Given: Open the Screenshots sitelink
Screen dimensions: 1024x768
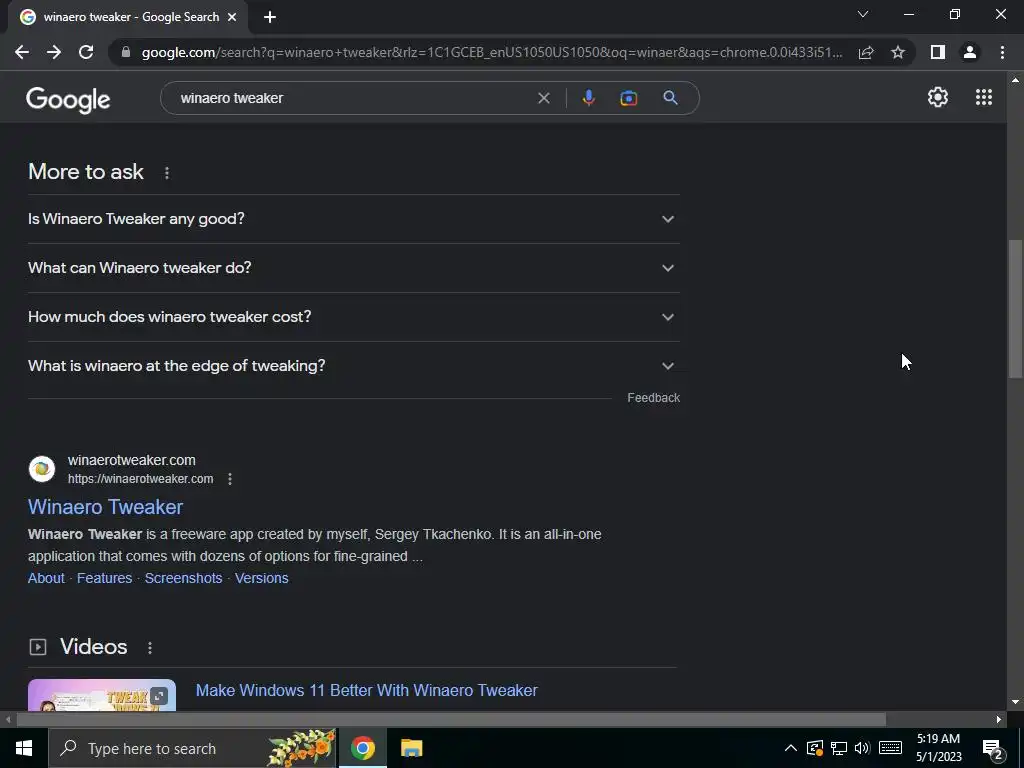Looking at the screenshot, I should pyautogui.click(x=184, y=578).
